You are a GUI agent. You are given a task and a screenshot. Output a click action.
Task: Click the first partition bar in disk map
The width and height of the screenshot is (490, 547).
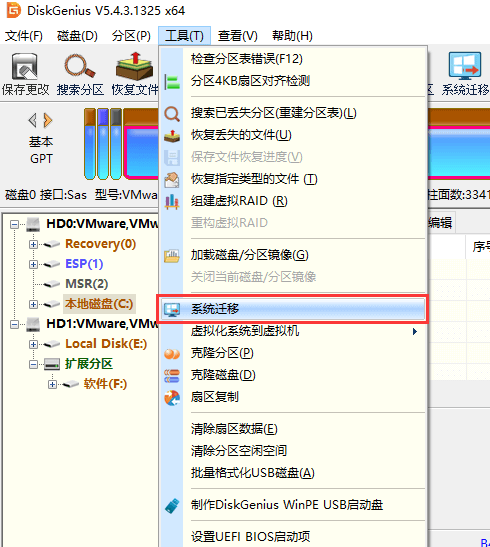click(90, 144)
